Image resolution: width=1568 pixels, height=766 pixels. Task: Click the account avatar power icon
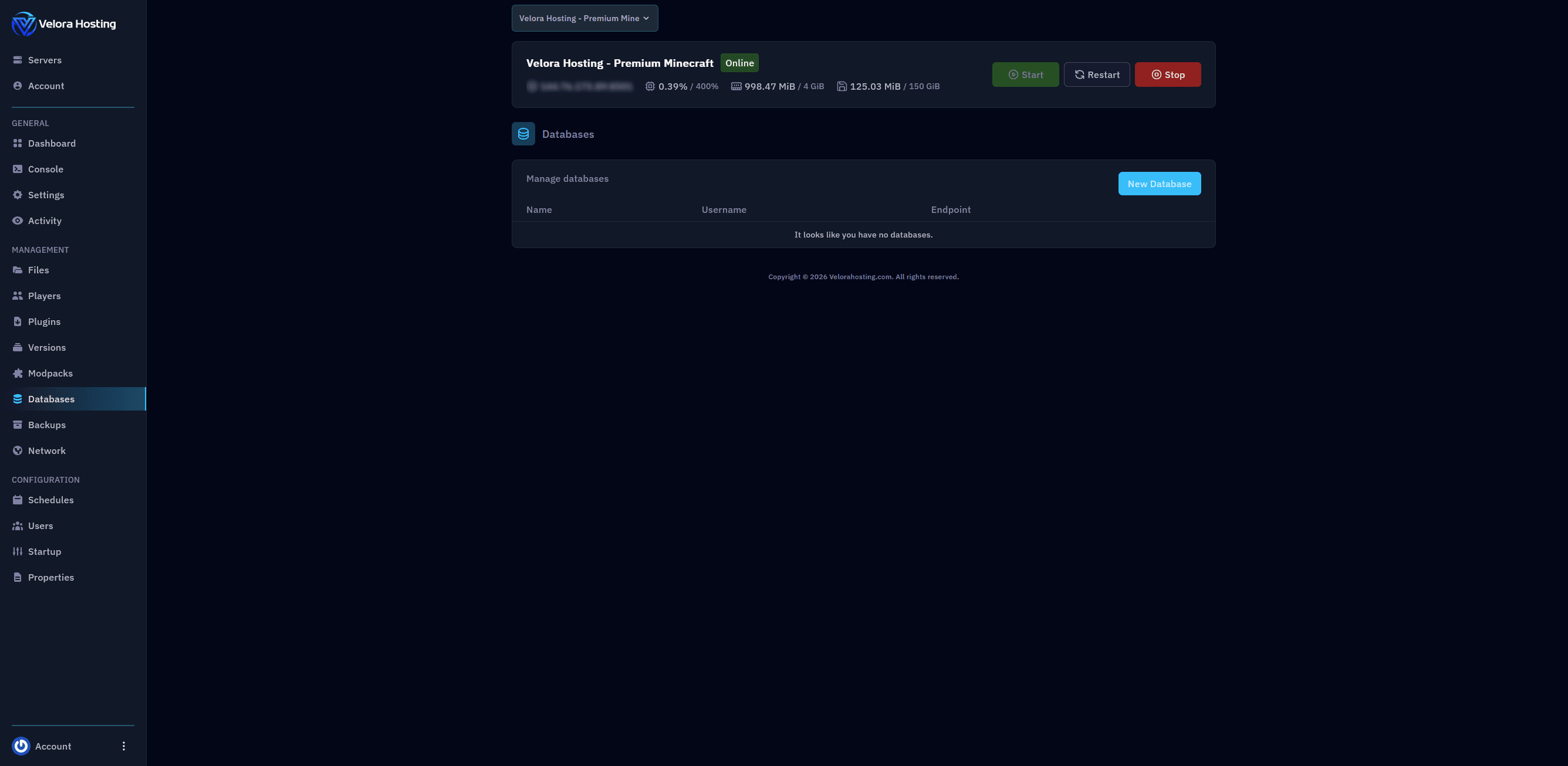[21, 746]
